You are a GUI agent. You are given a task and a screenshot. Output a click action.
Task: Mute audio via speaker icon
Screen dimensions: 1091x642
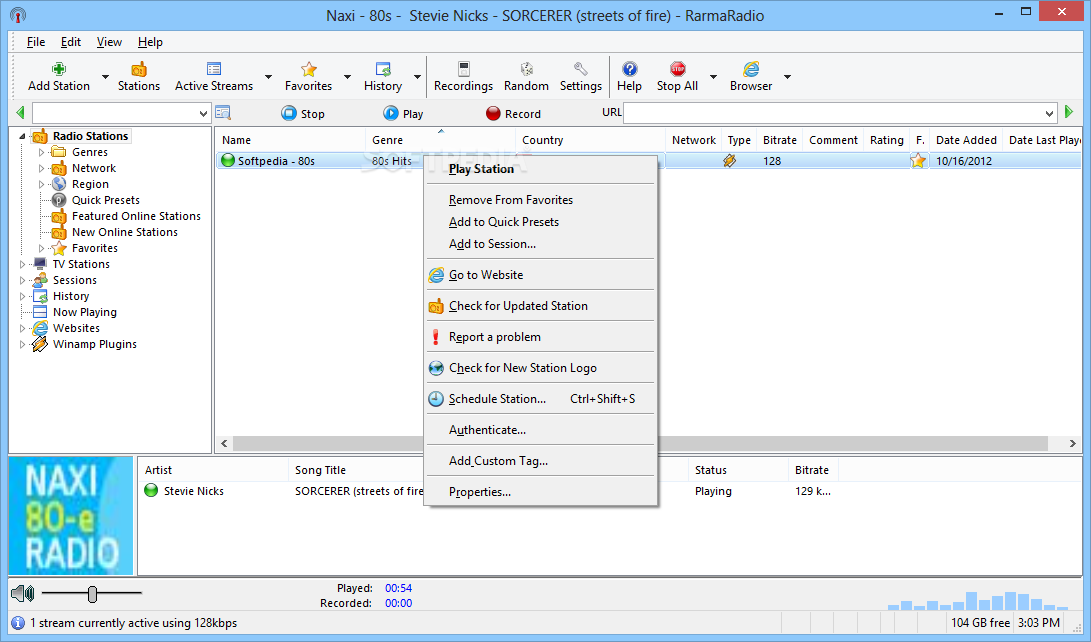coord(23,593)
